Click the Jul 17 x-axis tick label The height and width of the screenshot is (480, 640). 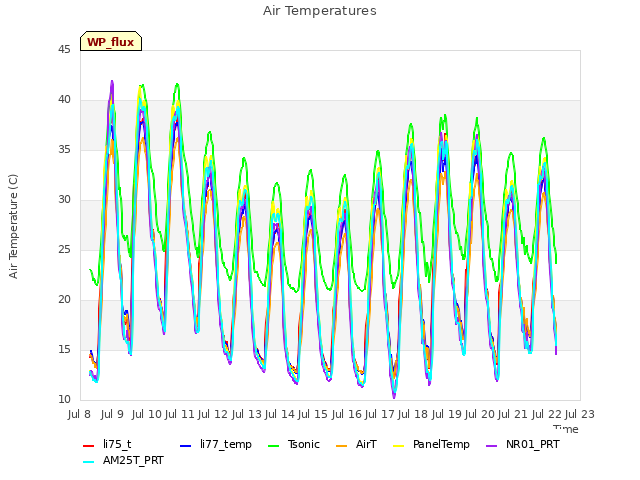coord(380,414)
